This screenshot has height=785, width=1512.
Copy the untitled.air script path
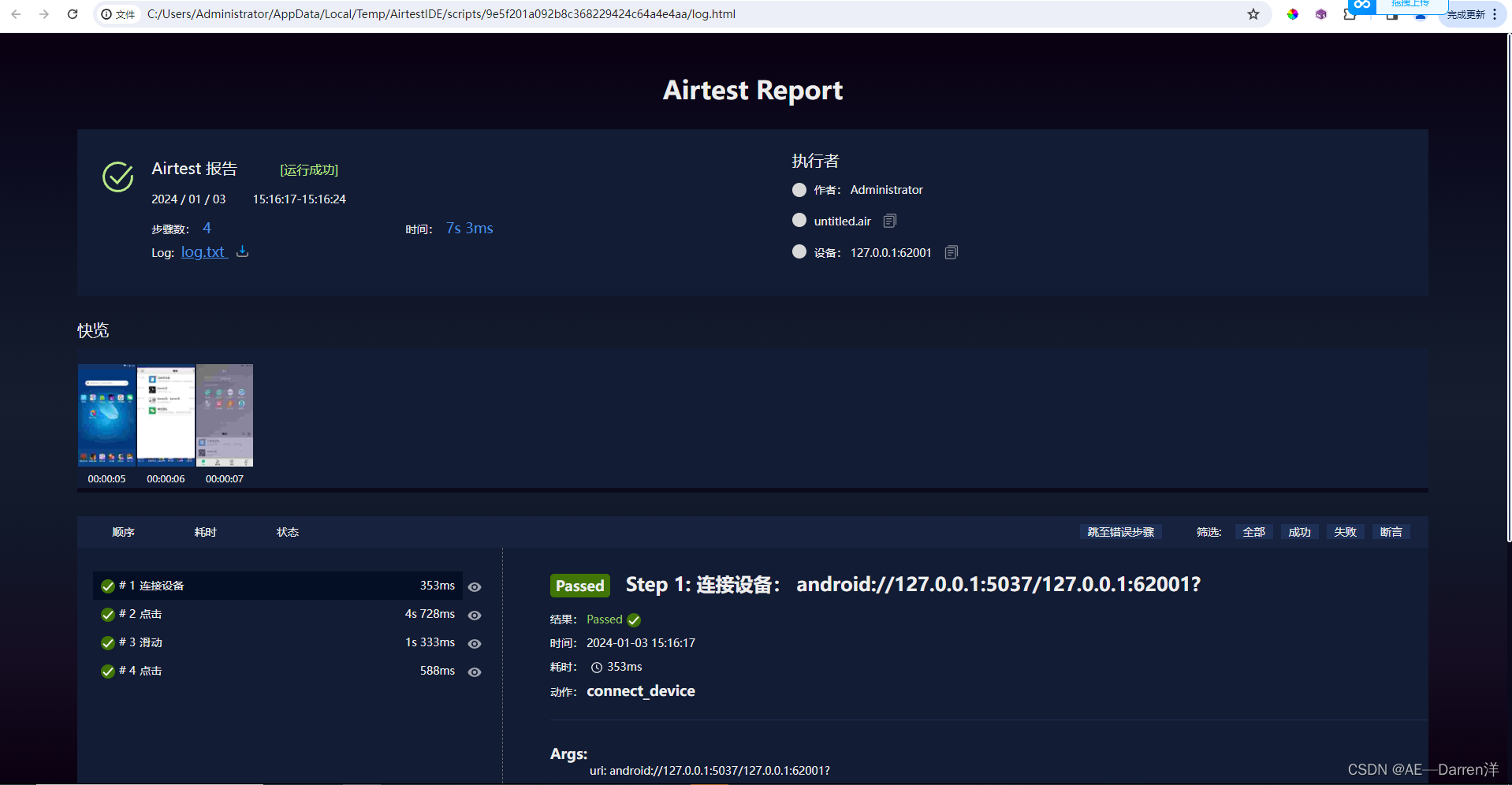tap(890, 221)
